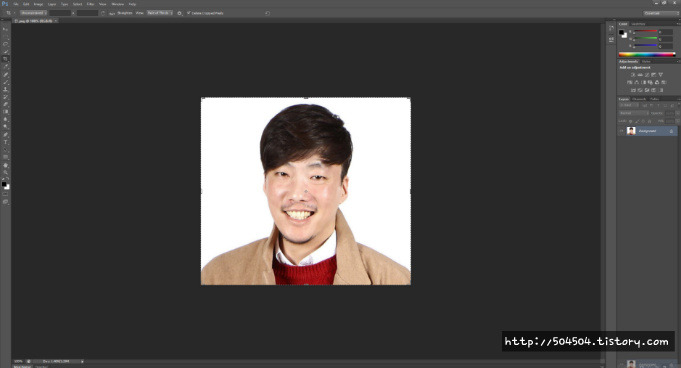Add a Brightness/Contrast adjustment
The image size is (681, 368).
click(633, 75)
